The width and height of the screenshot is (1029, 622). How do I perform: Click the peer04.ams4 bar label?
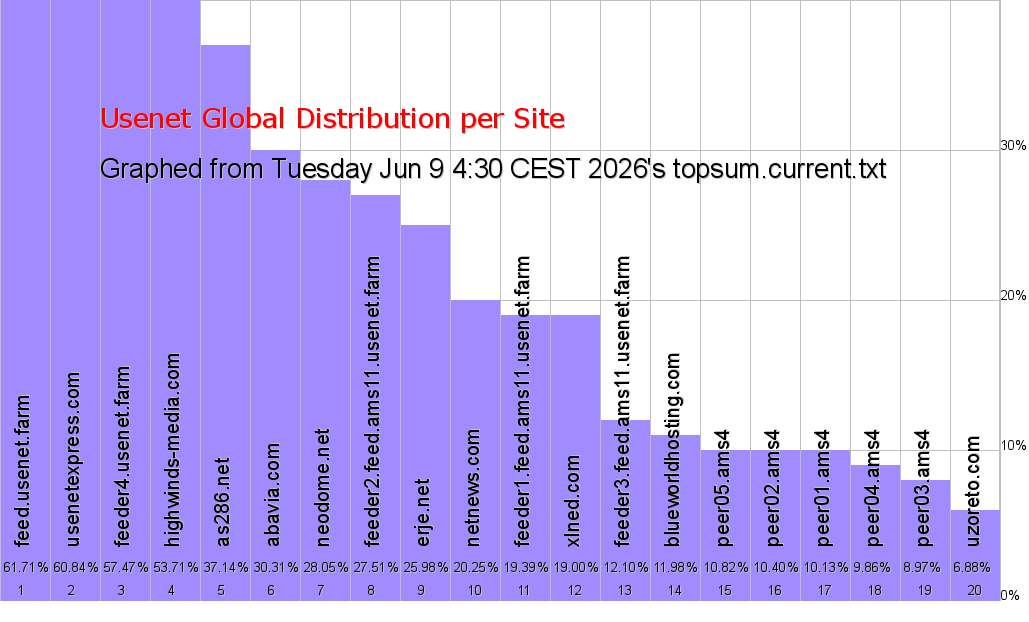pyautogui.click(x=872, y=488)
